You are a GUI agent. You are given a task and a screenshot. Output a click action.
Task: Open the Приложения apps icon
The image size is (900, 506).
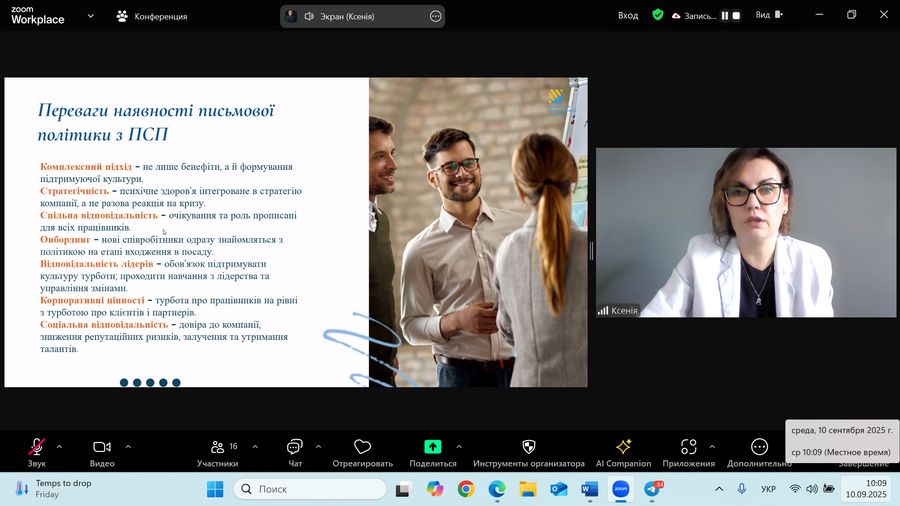[688, 448]
